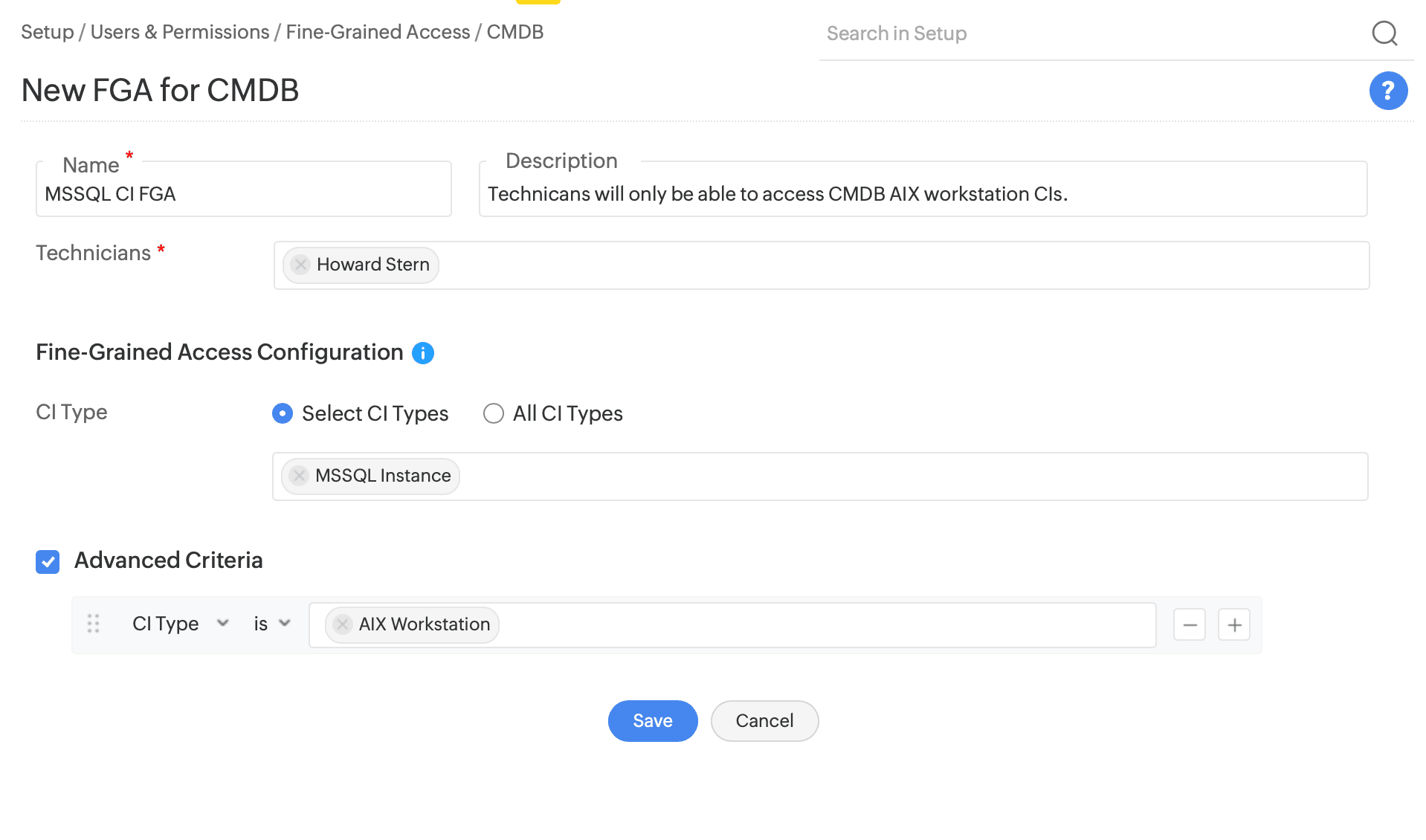Save the new FGA
This screenshot has width=1426, height=840.
652,721
